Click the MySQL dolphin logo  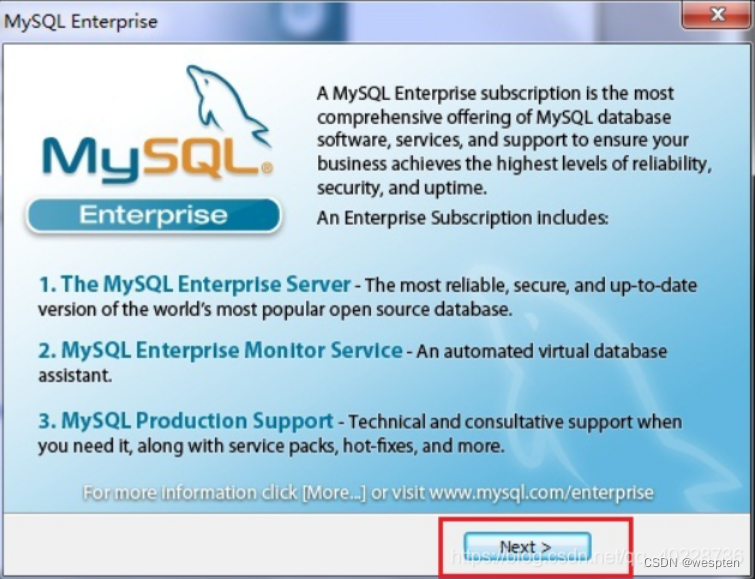tap(157, 124)
